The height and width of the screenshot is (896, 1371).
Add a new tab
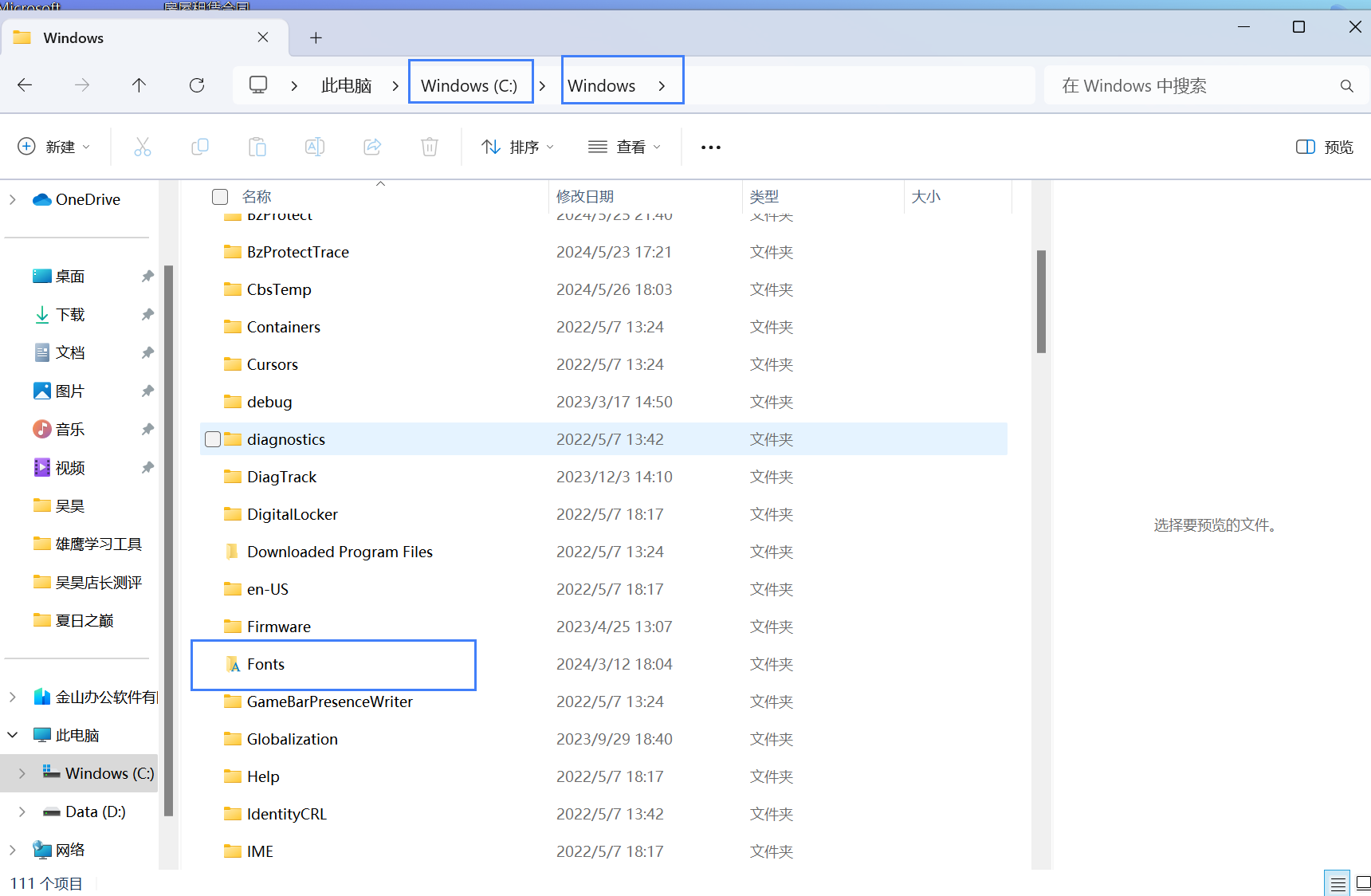tap(316, 37)
